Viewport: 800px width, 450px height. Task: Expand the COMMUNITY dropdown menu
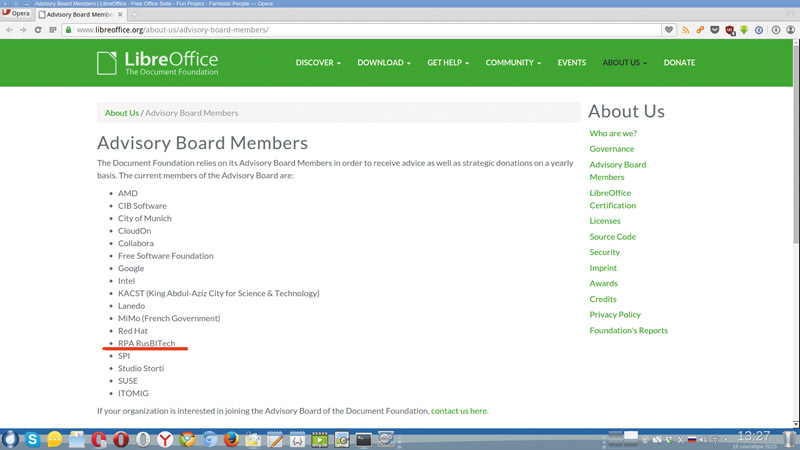coord(513,62)
